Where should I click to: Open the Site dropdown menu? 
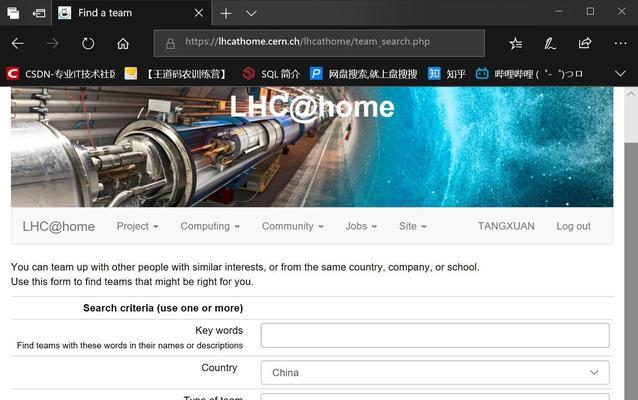pos(413,226)
